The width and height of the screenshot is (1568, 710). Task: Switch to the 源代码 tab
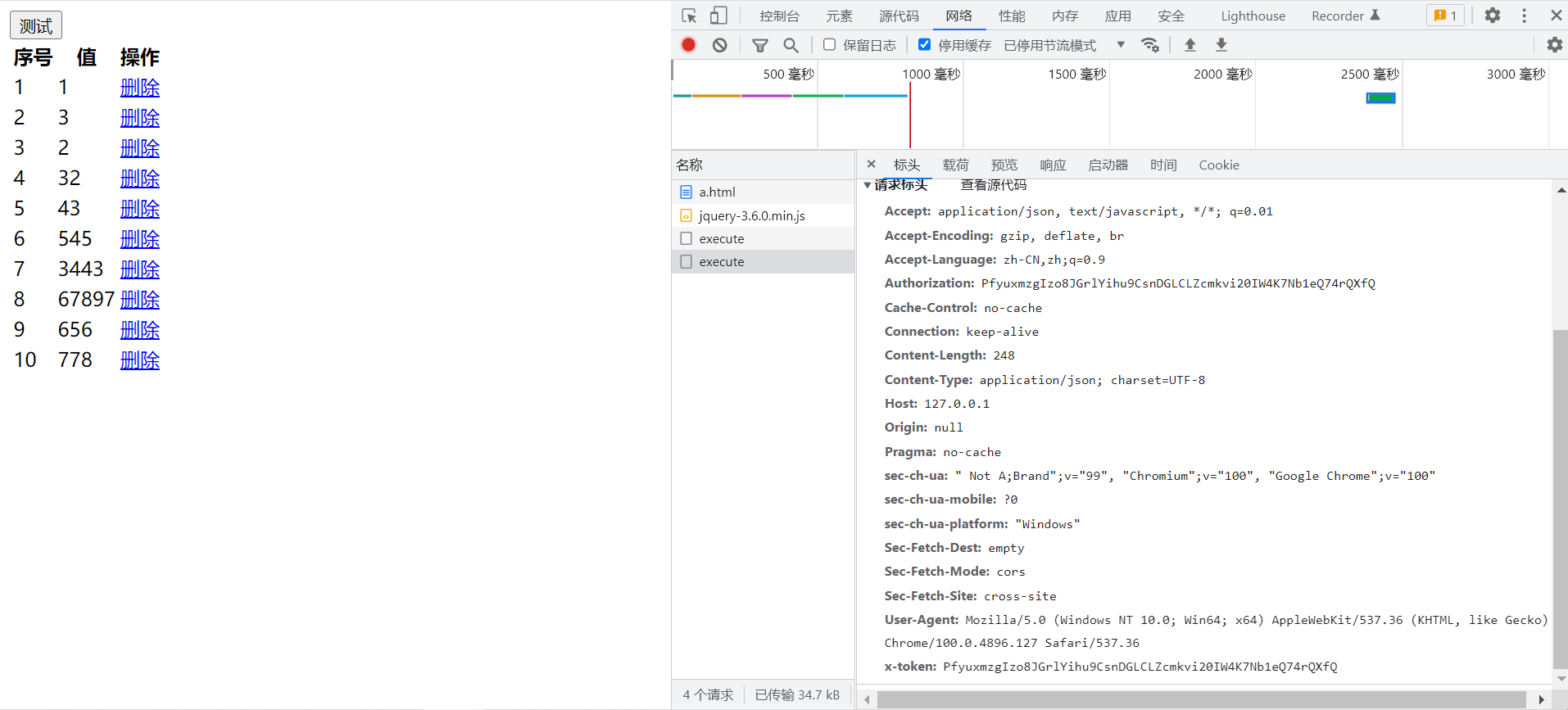coord(899,16)
